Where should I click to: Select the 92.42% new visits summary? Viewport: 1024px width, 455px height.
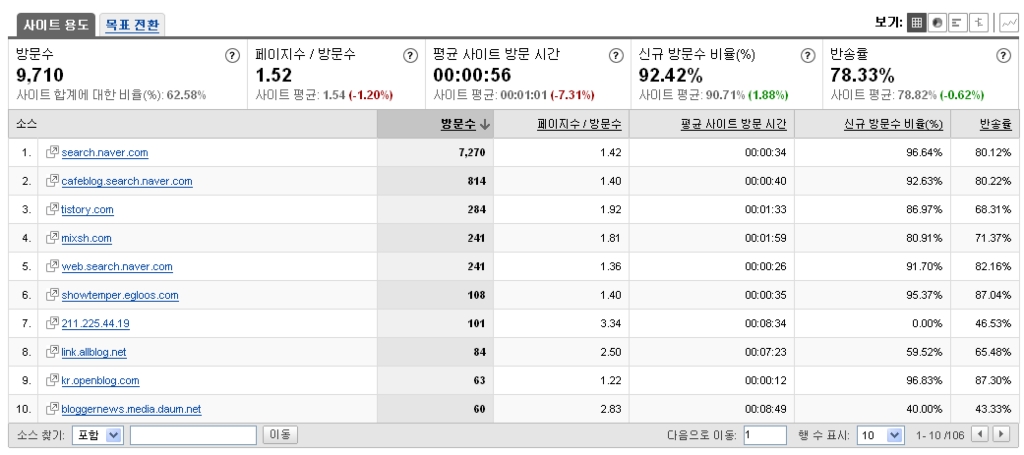tap(671, 75)
